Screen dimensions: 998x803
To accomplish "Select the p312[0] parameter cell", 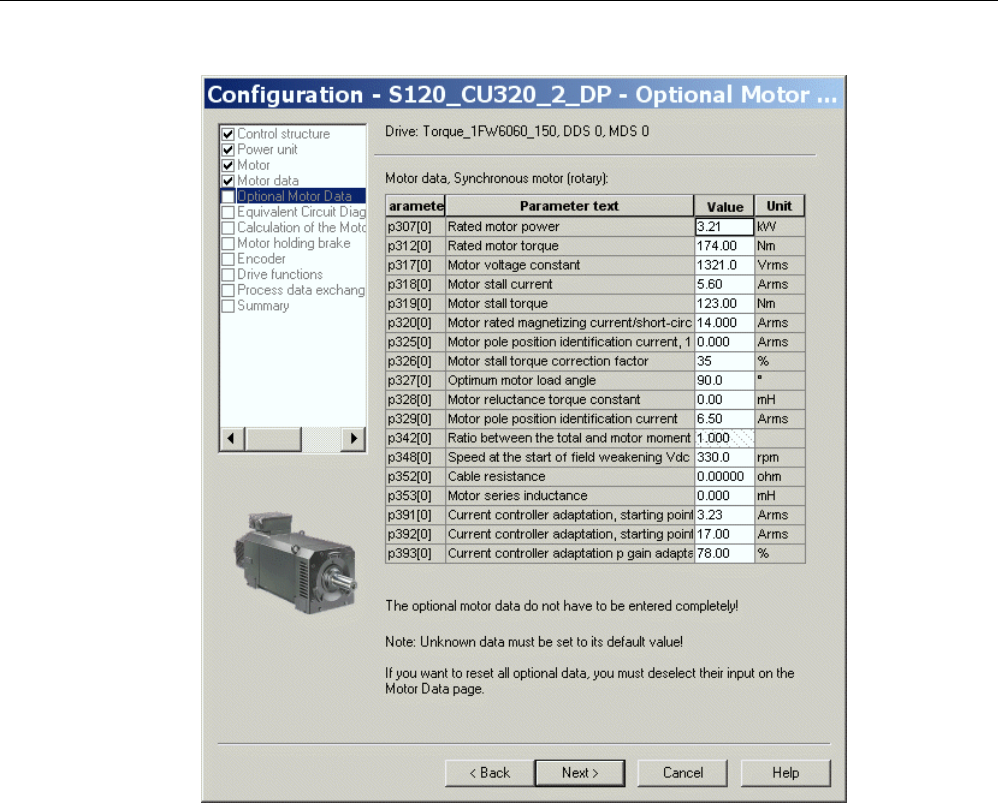I will coord(415,246).
